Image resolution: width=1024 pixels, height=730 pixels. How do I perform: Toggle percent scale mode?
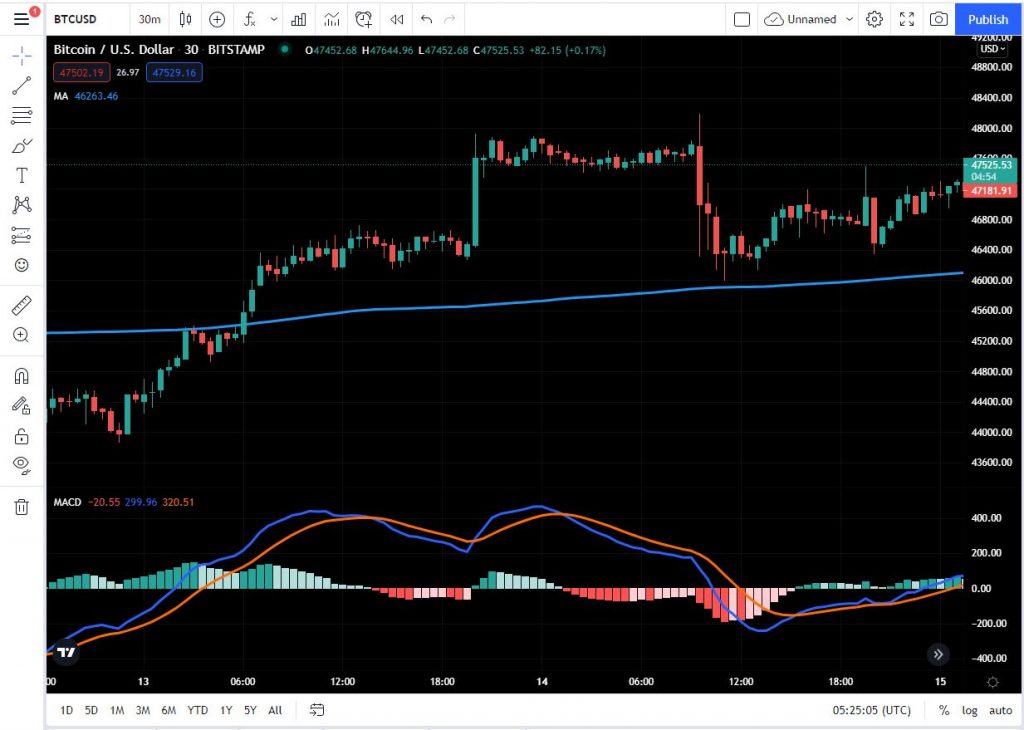point(944,710)
